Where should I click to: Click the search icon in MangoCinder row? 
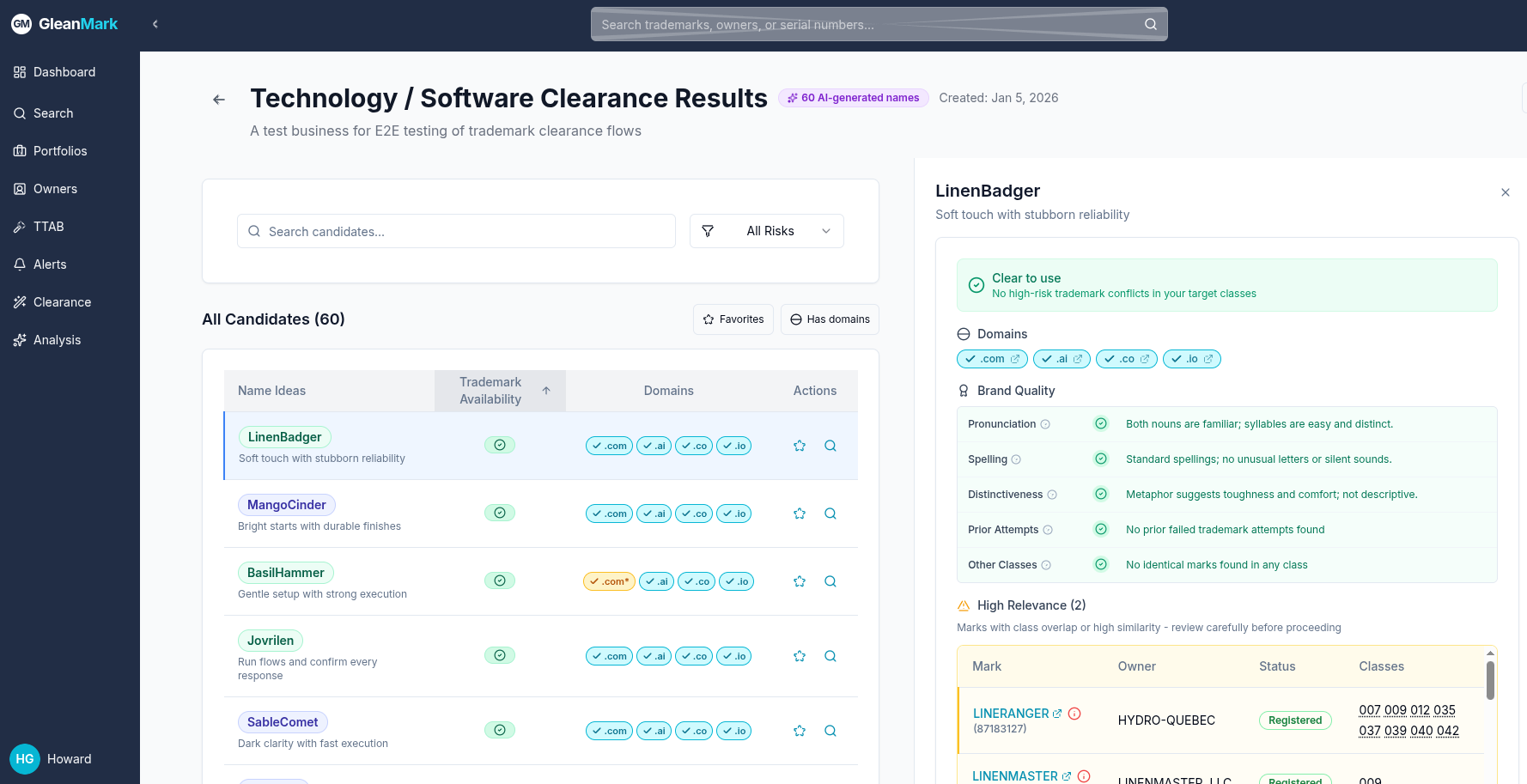(830, 514)
